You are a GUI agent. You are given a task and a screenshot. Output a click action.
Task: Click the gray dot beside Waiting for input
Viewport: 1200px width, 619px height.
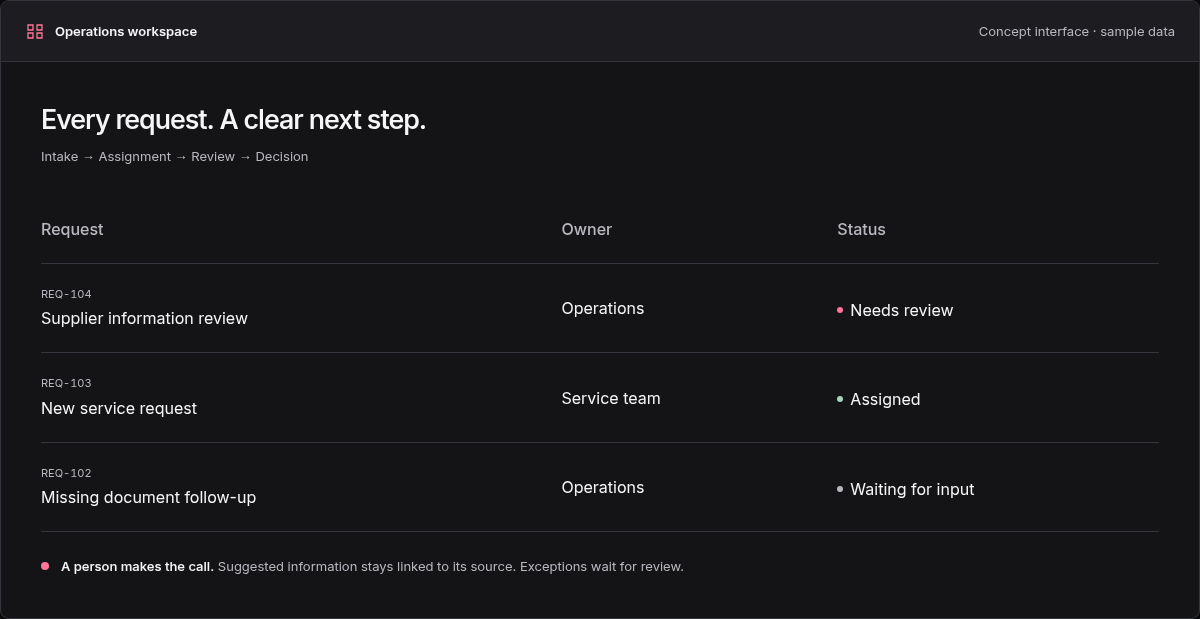840,489
